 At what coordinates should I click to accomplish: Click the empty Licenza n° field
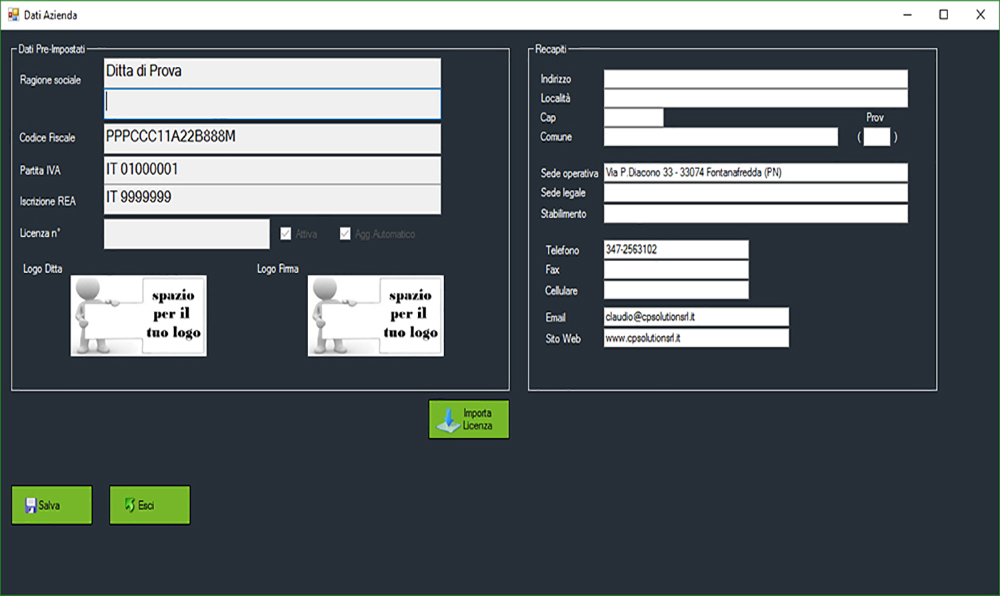click(186, 234)
